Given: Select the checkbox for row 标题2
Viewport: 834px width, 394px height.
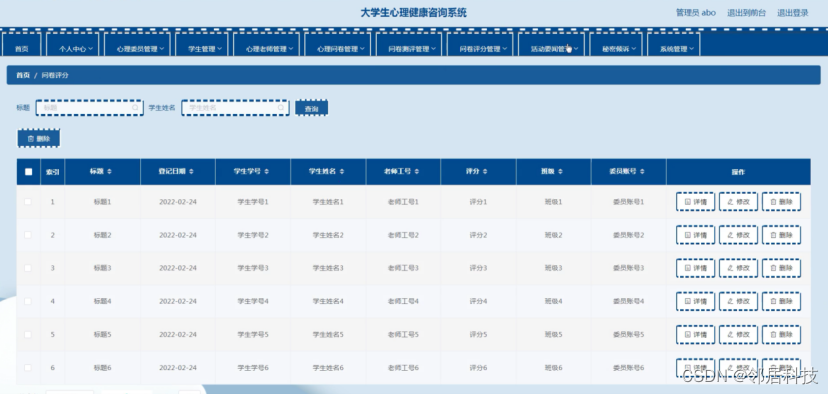Looking at the screenshot, I should pos(28,235).
